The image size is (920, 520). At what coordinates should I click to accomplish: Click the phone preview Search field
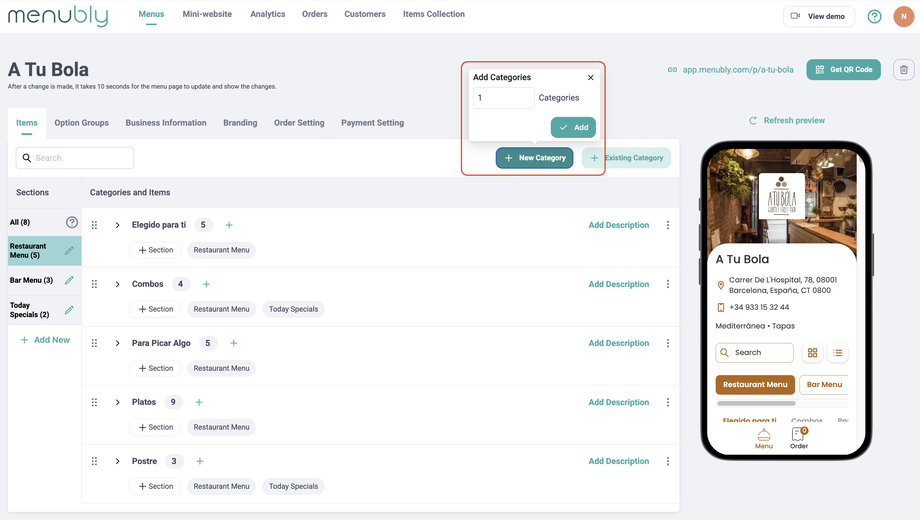pos(755,353)
